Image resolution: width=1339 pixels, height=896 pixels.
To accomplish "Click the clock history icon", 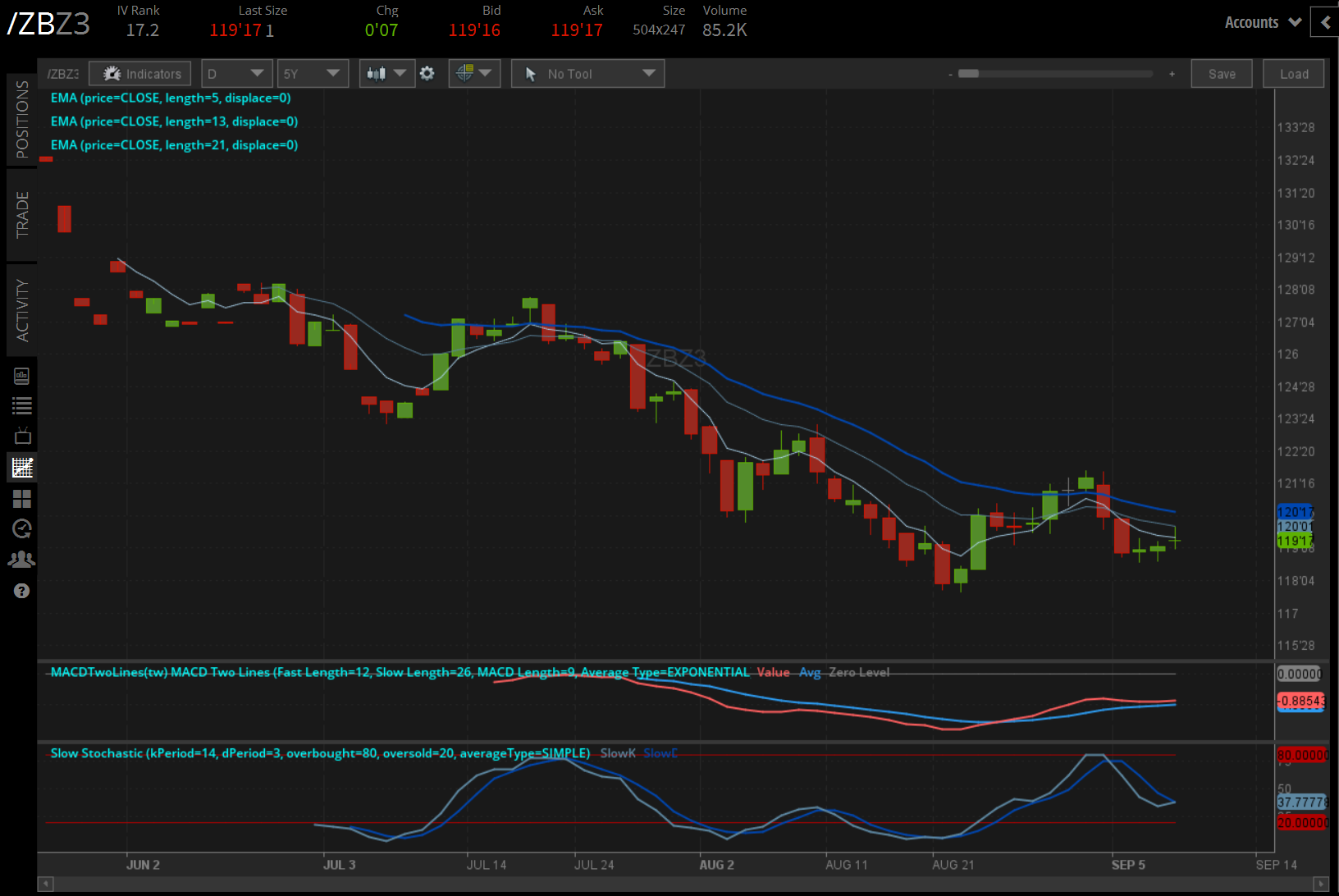I will 22,528.
